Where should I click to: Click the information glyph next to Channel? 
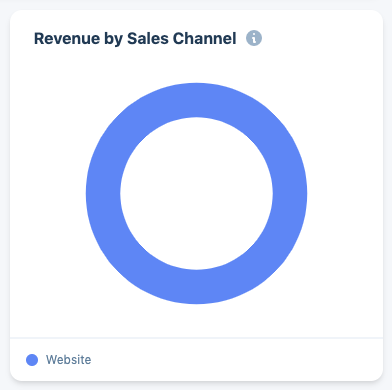tap(254, 38)
